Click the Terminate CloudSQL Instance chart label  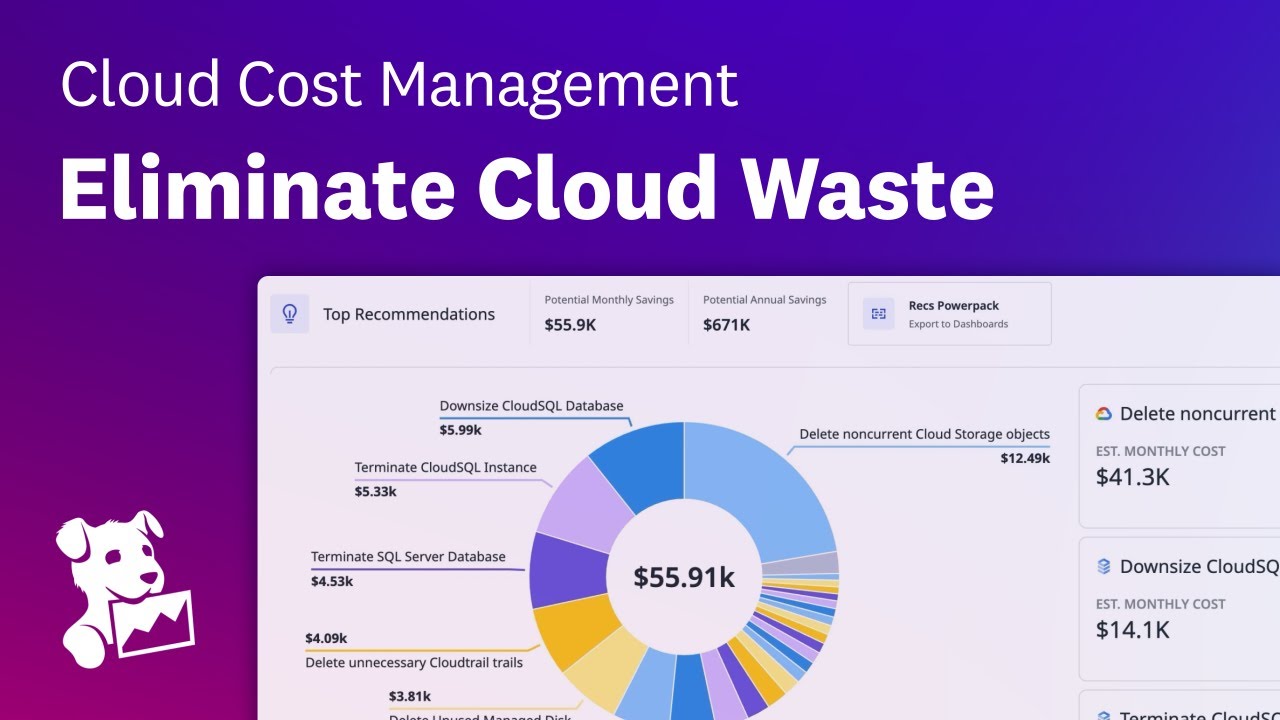pyautogui.click(x=445, y=467)
